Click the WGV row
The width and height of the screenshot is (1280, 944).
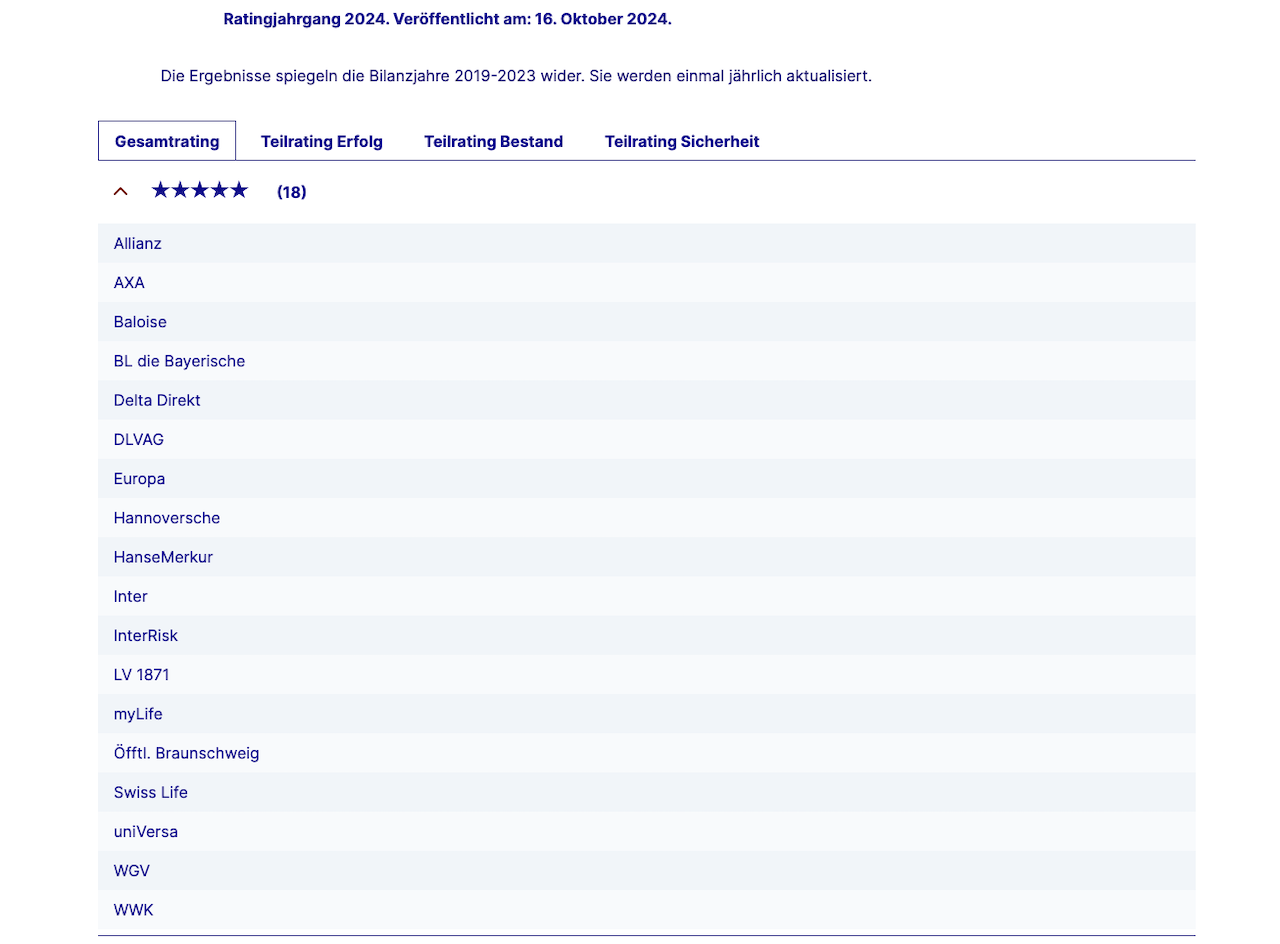(647, 870)
